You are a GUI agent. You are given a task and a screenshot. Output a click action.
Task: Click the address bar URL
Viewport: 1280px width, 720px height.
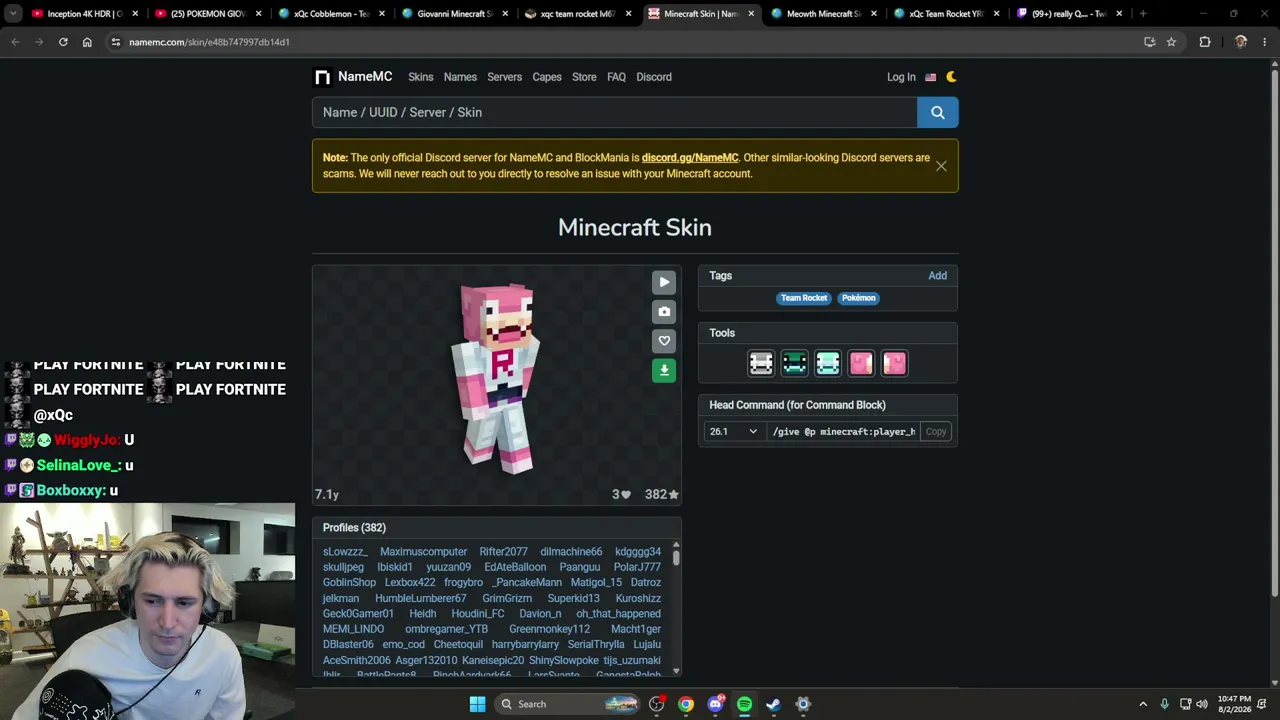209,42
